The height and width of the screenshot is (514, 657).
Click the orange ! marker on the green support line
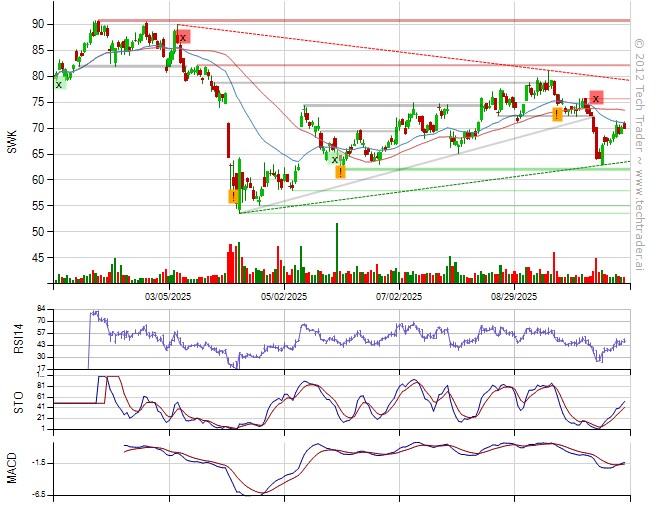click(x=341, y=172)
